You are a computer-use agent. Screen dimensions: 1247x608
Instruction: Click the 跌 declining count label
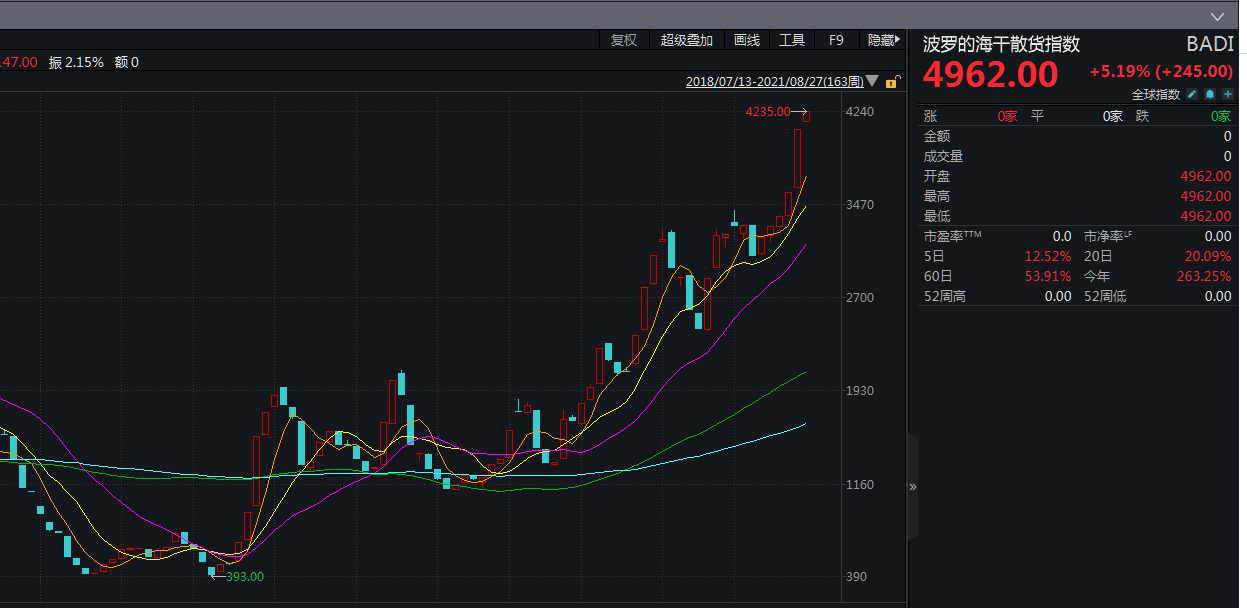coord(1142,116)
